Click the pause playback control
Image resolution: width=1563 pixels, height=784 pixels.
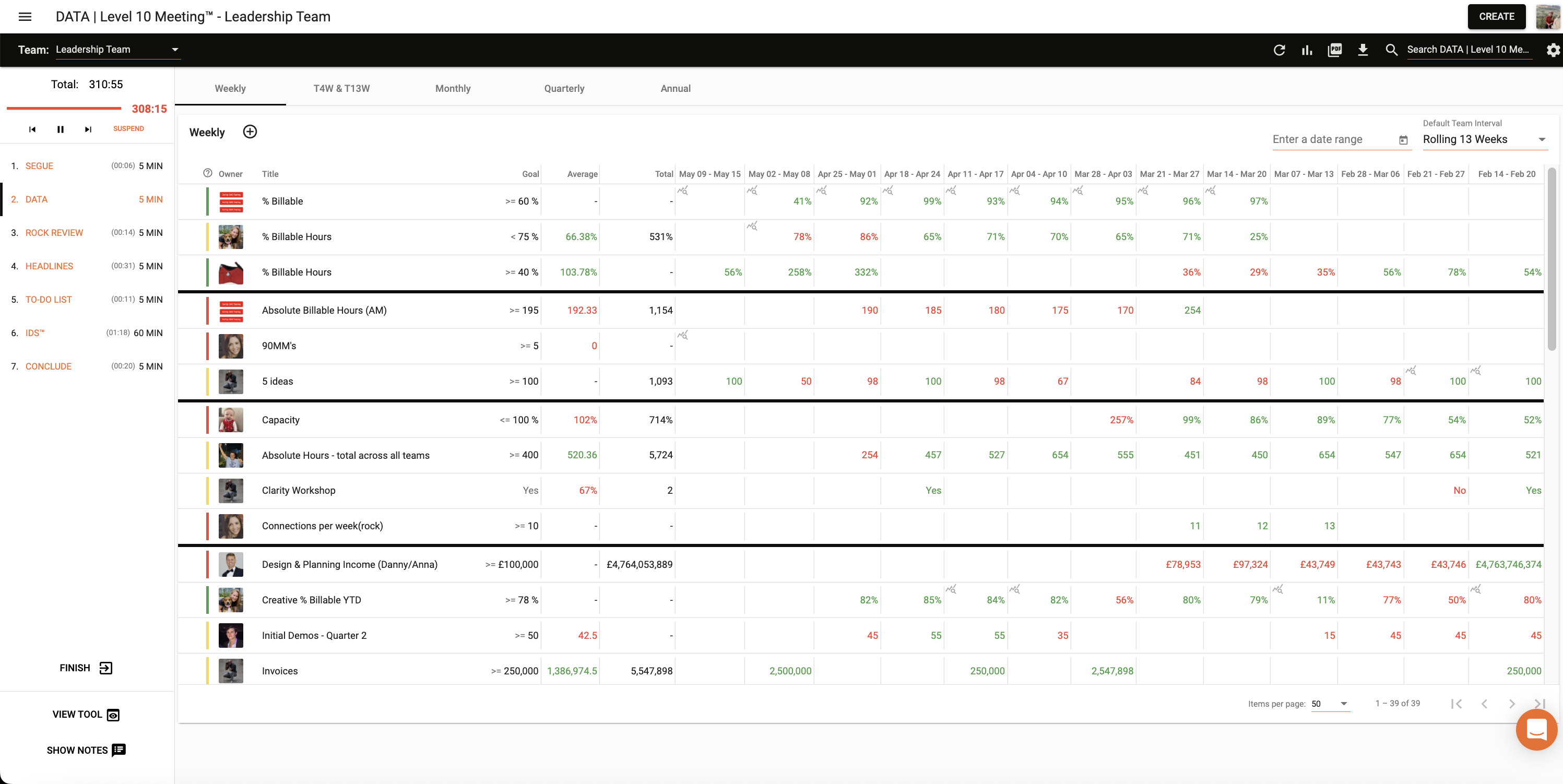coord(60,128)
